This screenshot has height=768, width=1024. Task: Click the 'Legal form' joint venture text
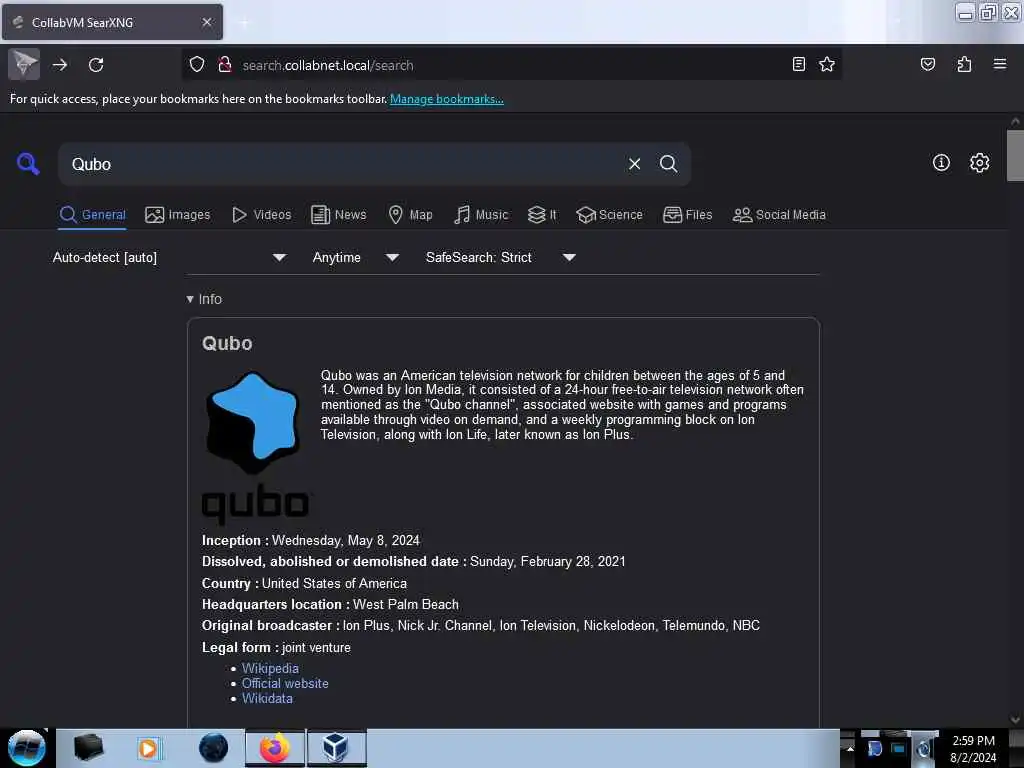(316, 648)
